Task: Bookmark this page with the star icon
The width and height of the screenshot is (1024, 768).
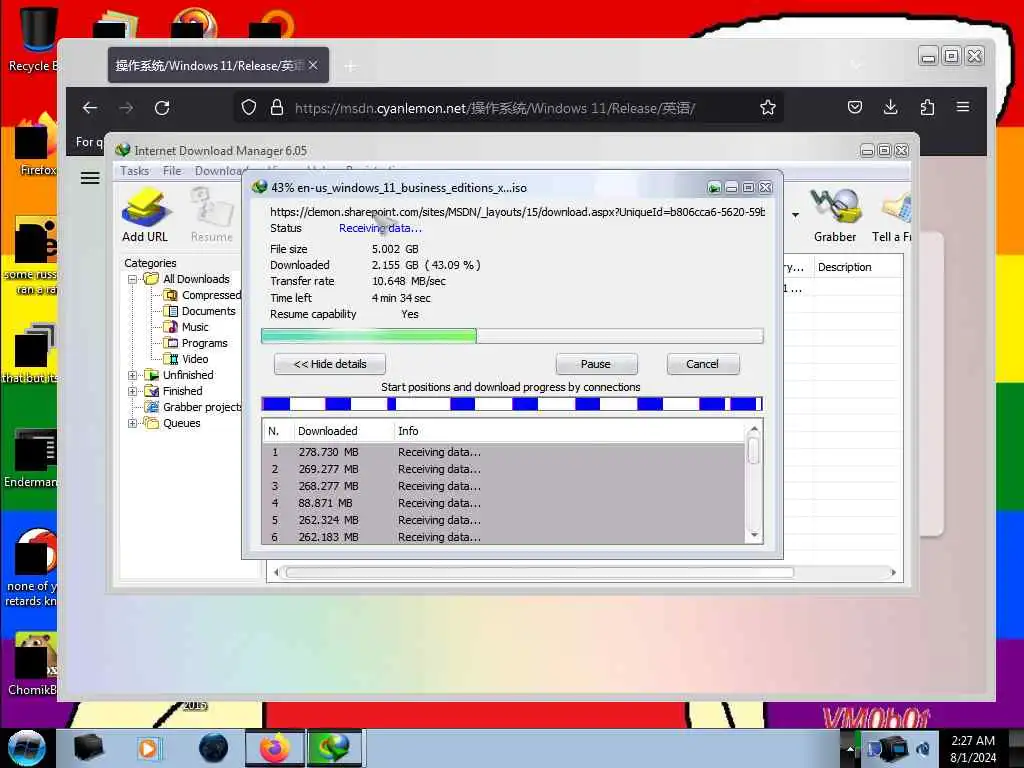Action: pyautogui.click(x=768, y=108)
